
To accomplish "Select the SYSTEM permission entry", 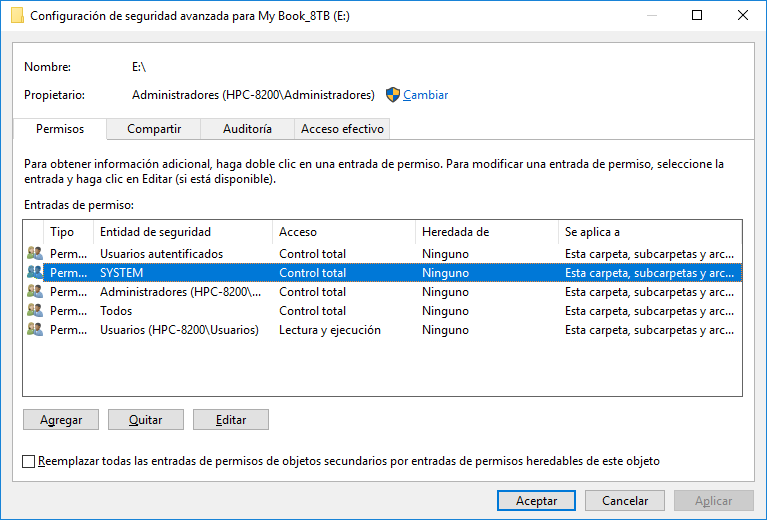I will 383,272.
